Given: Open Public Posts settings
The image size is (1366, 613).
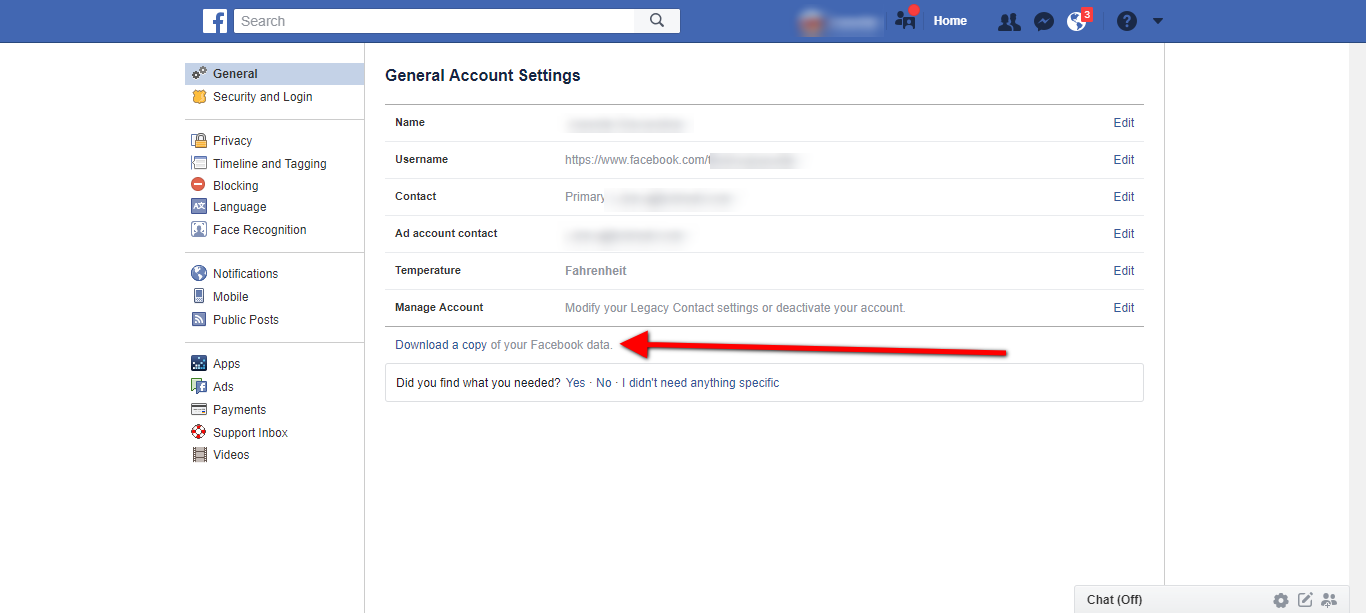Looking at the screenshot, I should 245,320.
